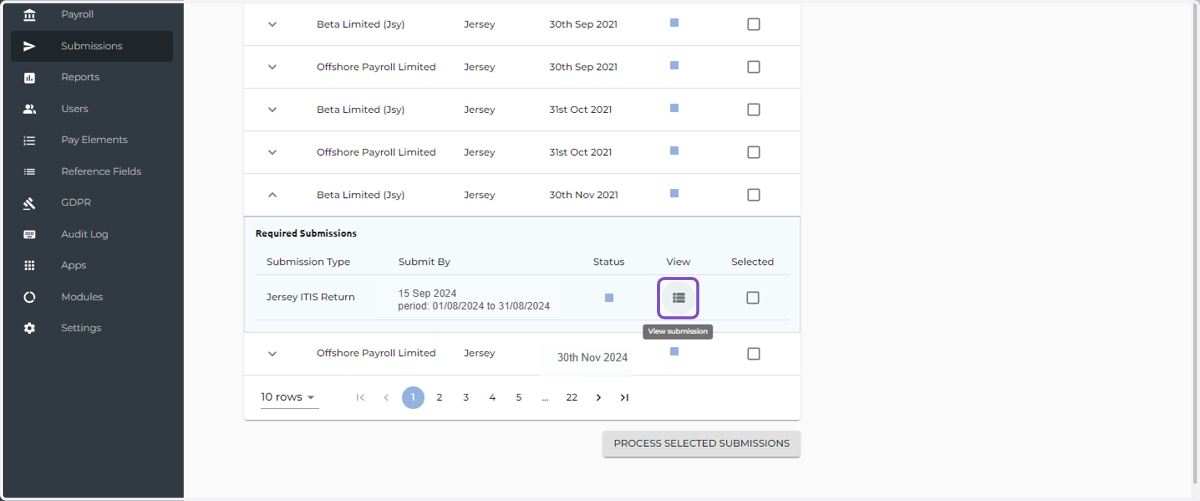Go to page 2
This screenshot has height=501, width=1200.
tap(439, 397)
